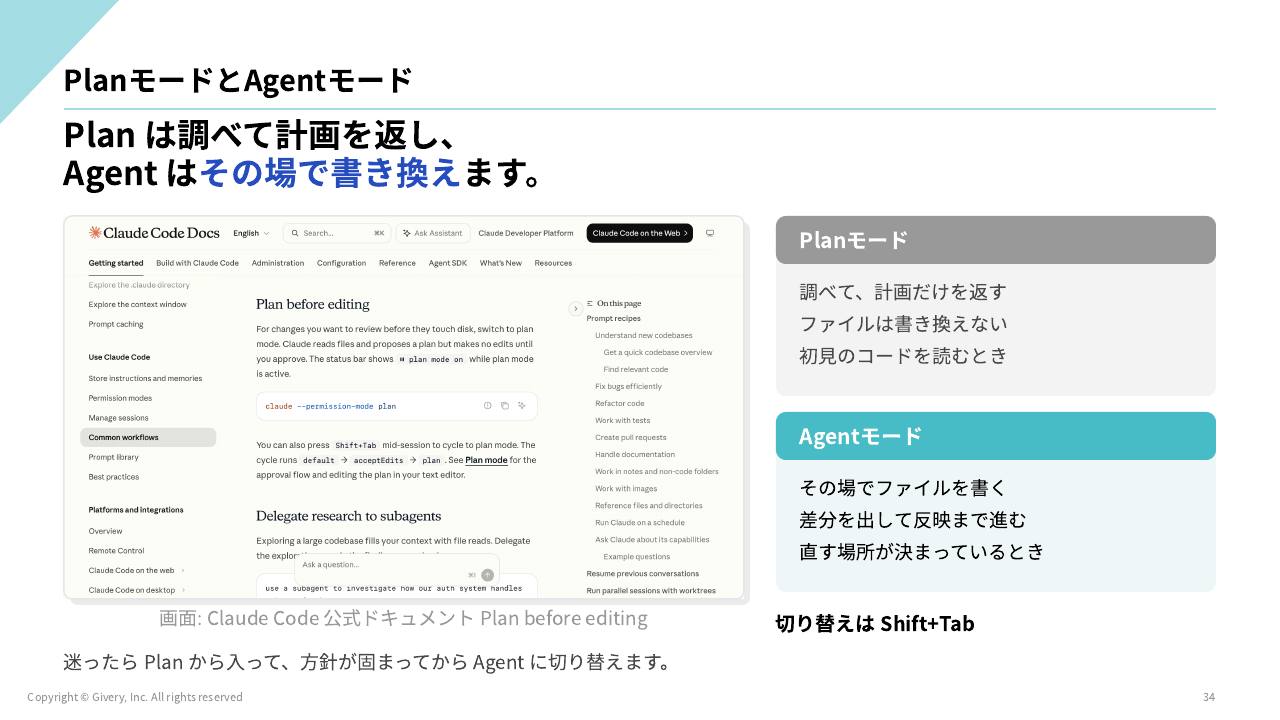Viewport: 1280px width, 720px height.
Task: Open Prompt caching in the sidebar
Action: pos(116,324)
